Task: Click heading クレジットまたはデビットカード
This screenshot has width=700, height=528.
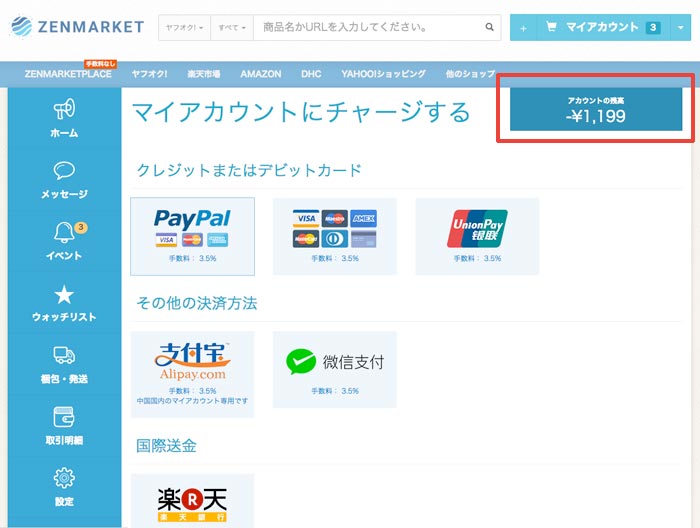Action: coord(249,170)
